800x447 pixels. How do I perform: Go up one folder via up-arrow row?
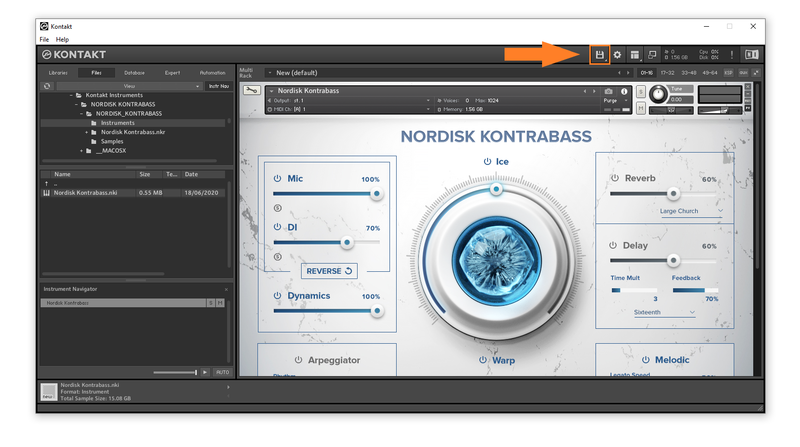[47, 184]
